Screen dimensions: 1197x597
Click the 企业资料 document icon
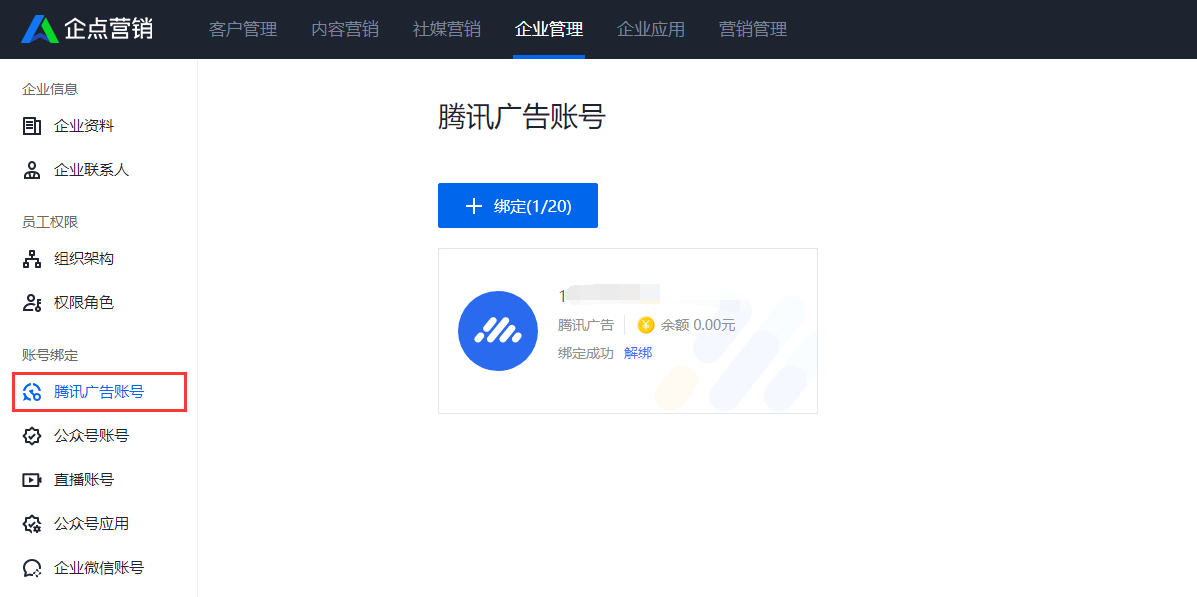click(x=31, y=126)
